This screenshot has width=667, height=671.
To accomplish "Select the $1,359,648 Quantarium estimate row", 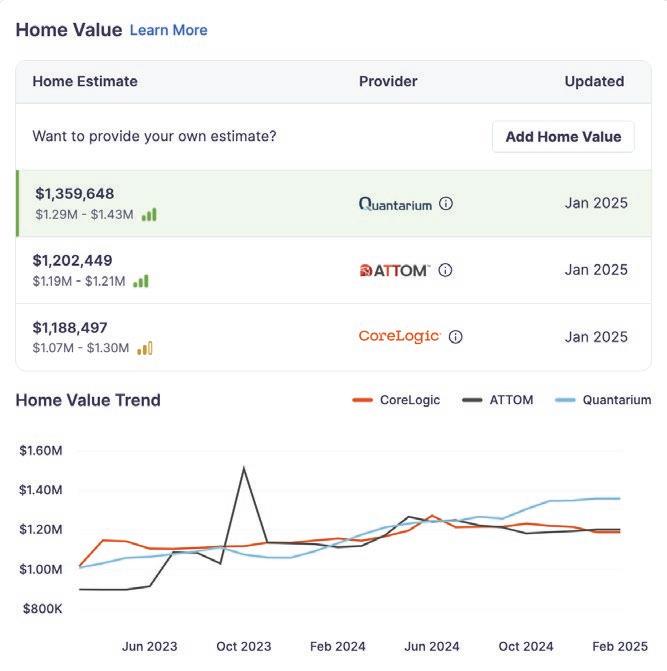I will coord(250,203).
